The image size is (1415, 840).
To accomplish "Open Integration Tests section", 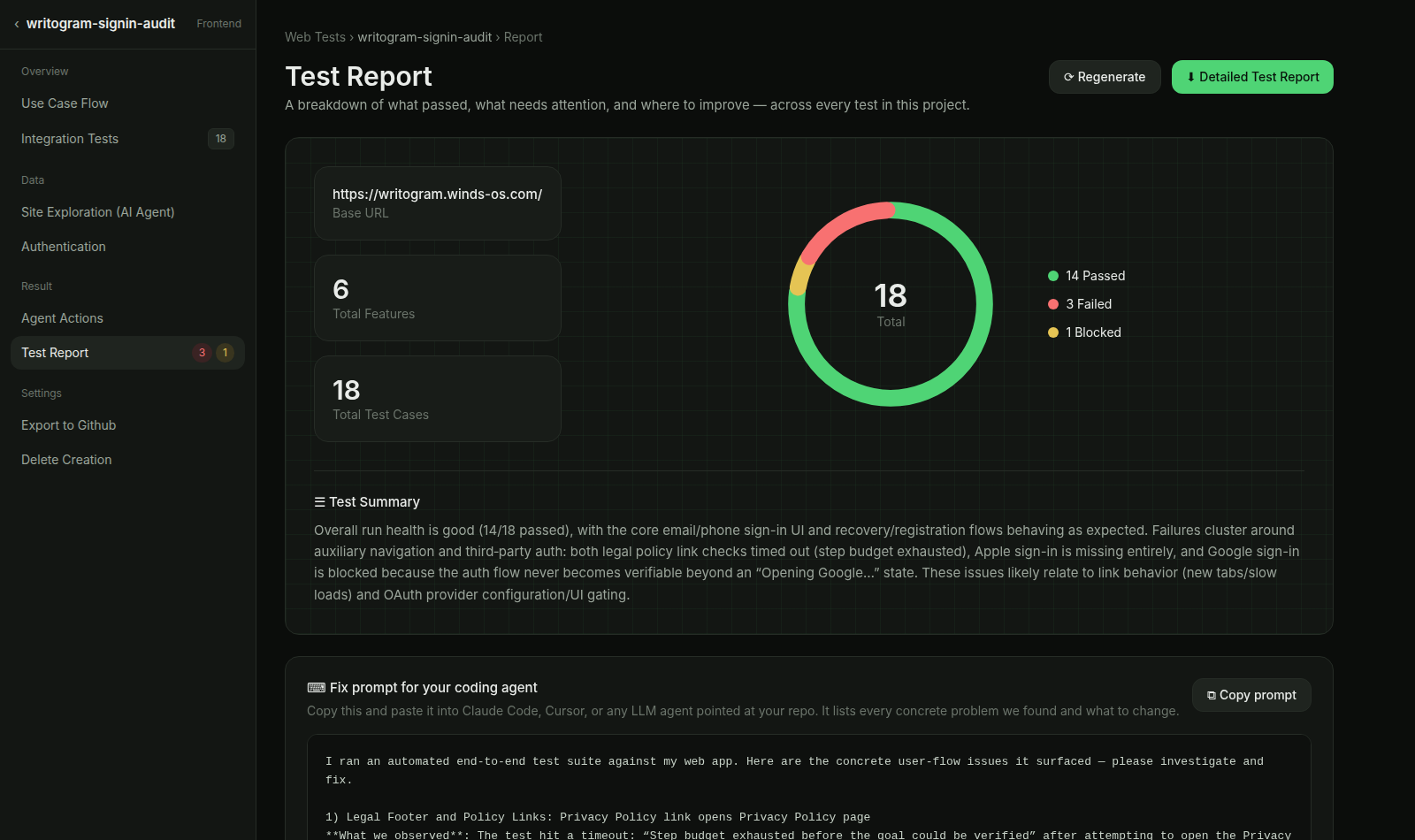I will [x=127, y=139].
